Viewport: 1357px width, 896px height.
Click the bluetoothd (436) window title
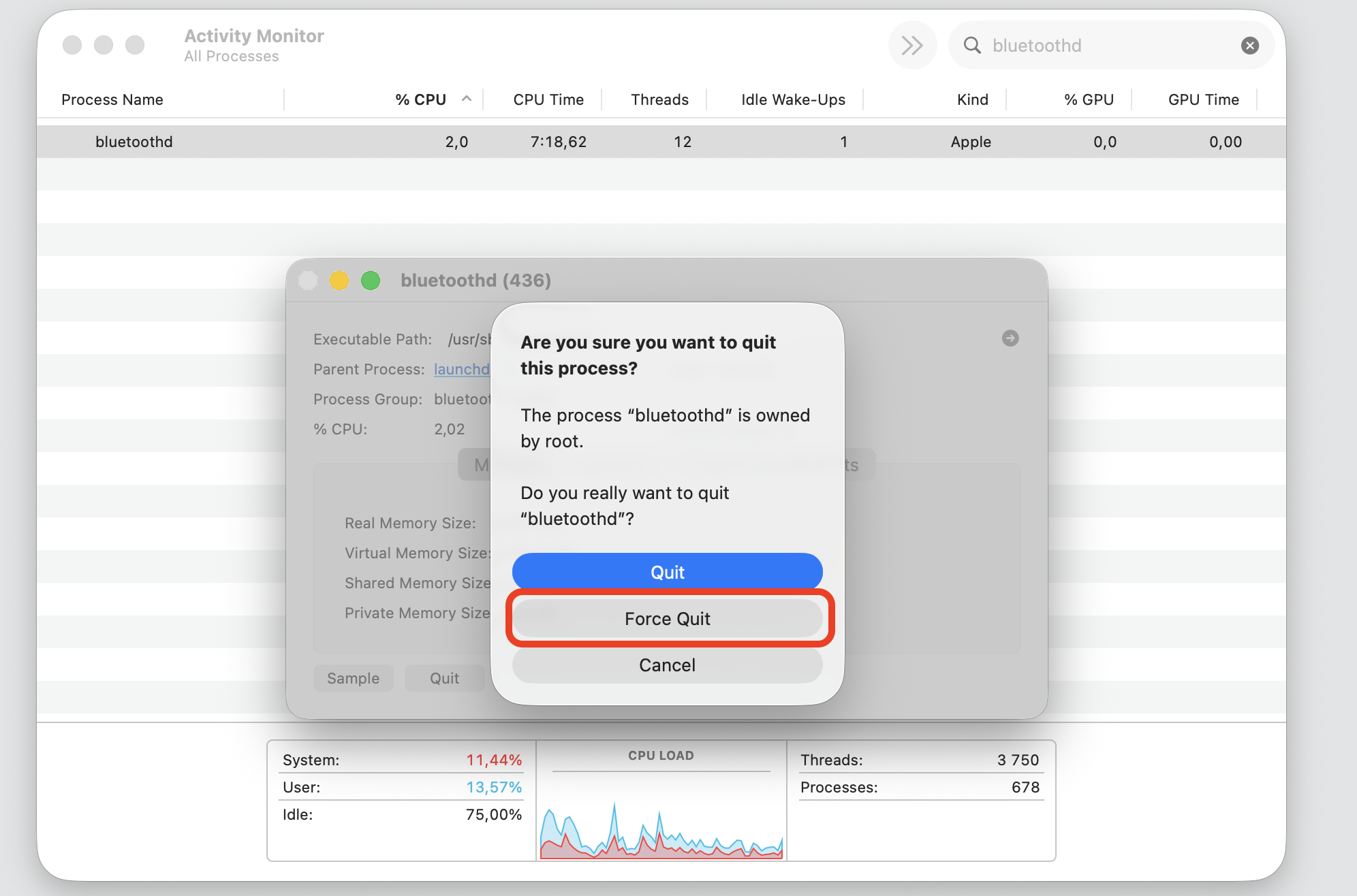click(475, 280)
